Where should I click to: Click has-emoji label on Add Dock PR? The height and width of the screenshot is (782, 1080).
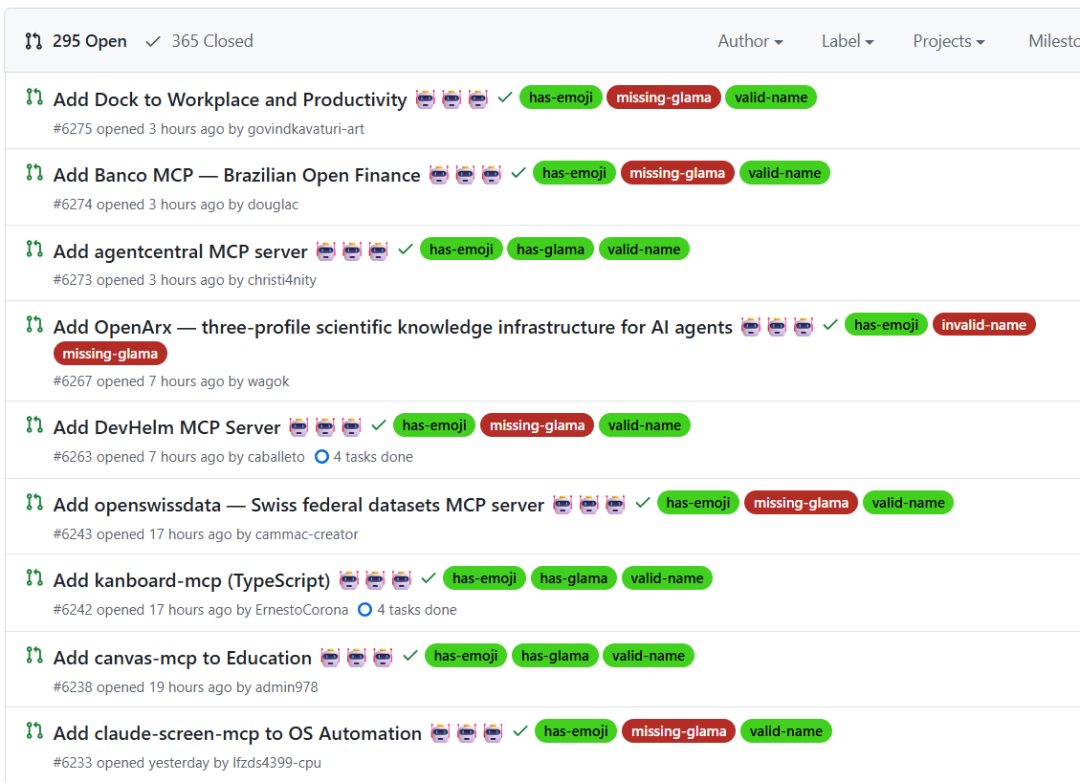[x=561, y=97]
